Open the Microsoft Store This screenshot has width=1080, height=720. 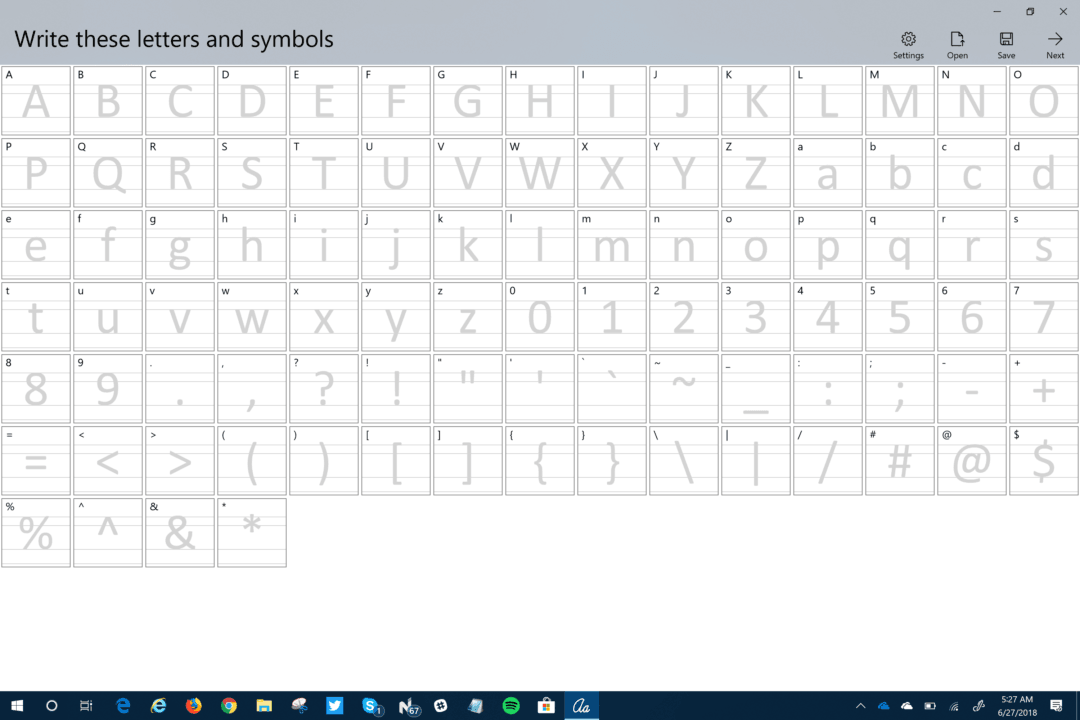point(546,706)
